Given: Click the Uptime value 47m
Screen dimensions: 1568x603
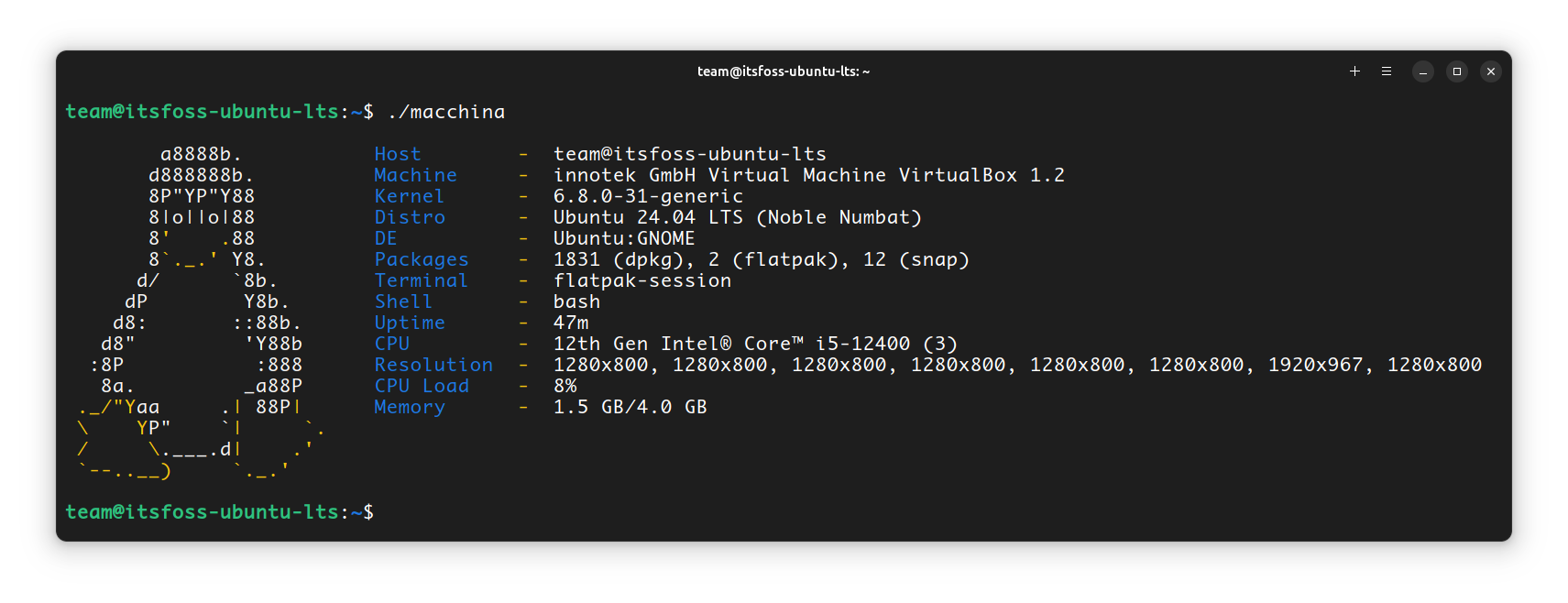Looking at the screenshot, I should click(x=570, y=322).
